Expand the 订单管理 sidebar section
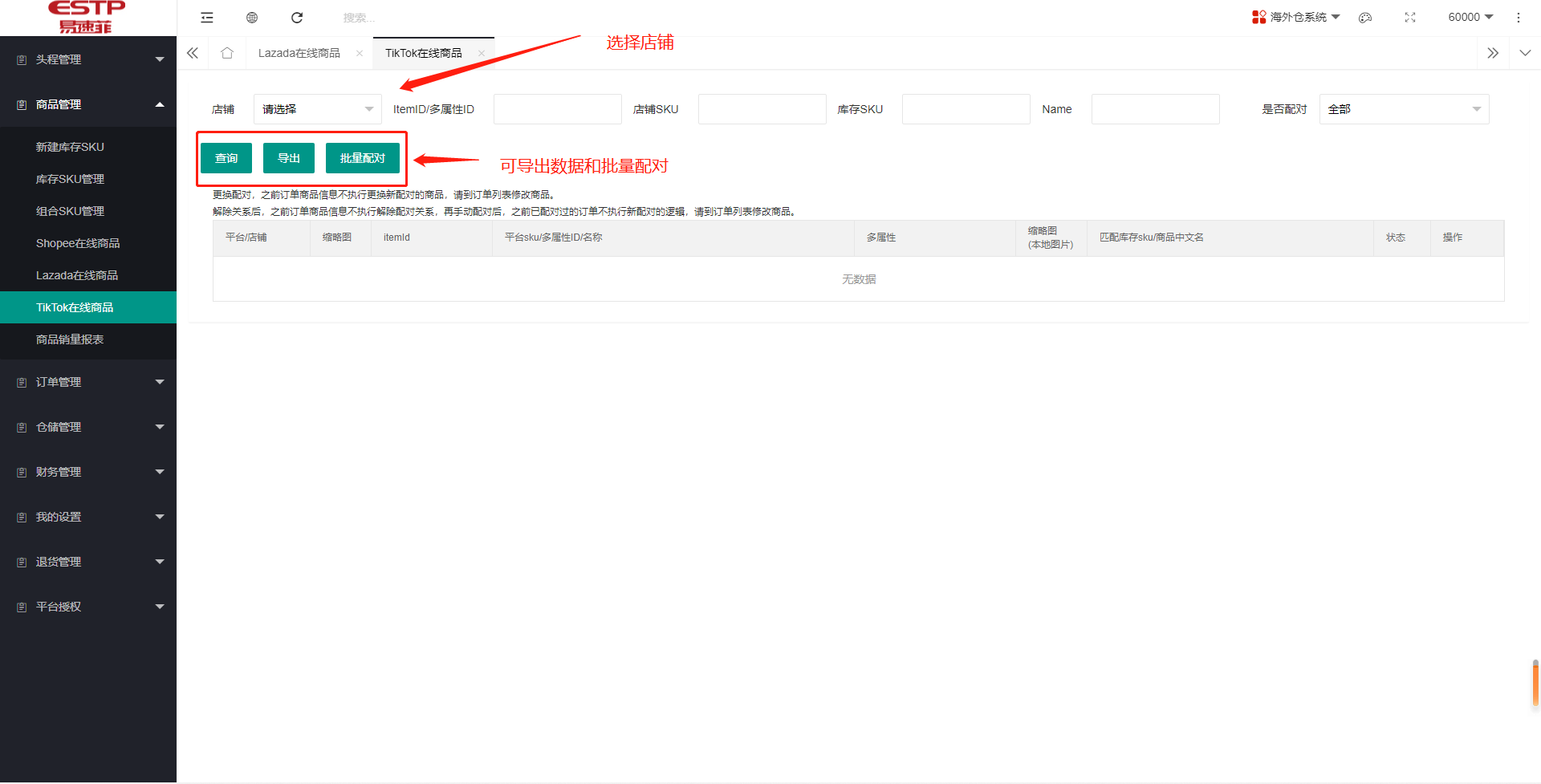1541x784 pixels. [88, 381]
